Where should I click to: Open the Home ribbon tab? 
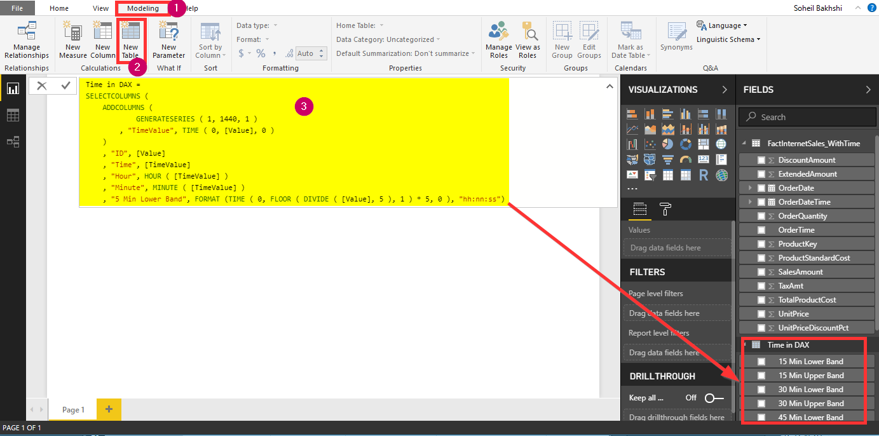point(59,8)
